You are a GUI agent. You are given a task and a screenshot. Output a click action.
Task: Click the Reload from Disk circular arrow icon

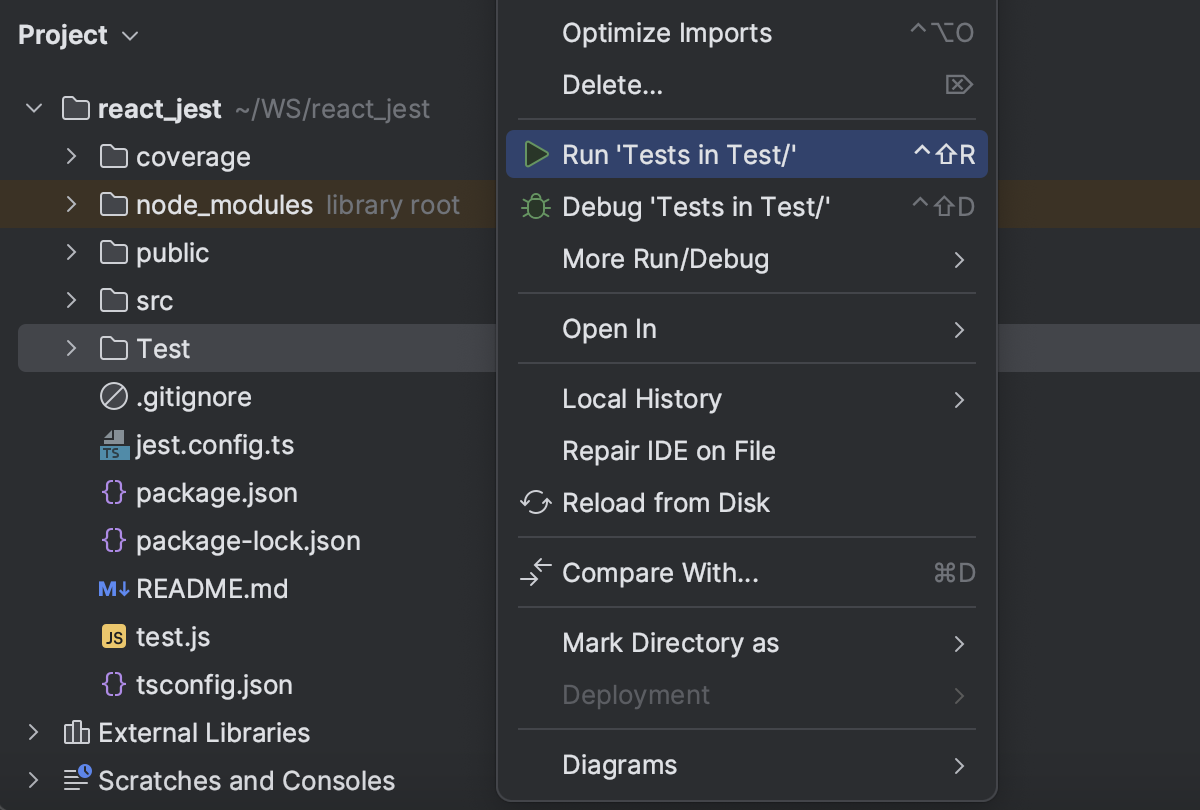click(x=536, y=503)
